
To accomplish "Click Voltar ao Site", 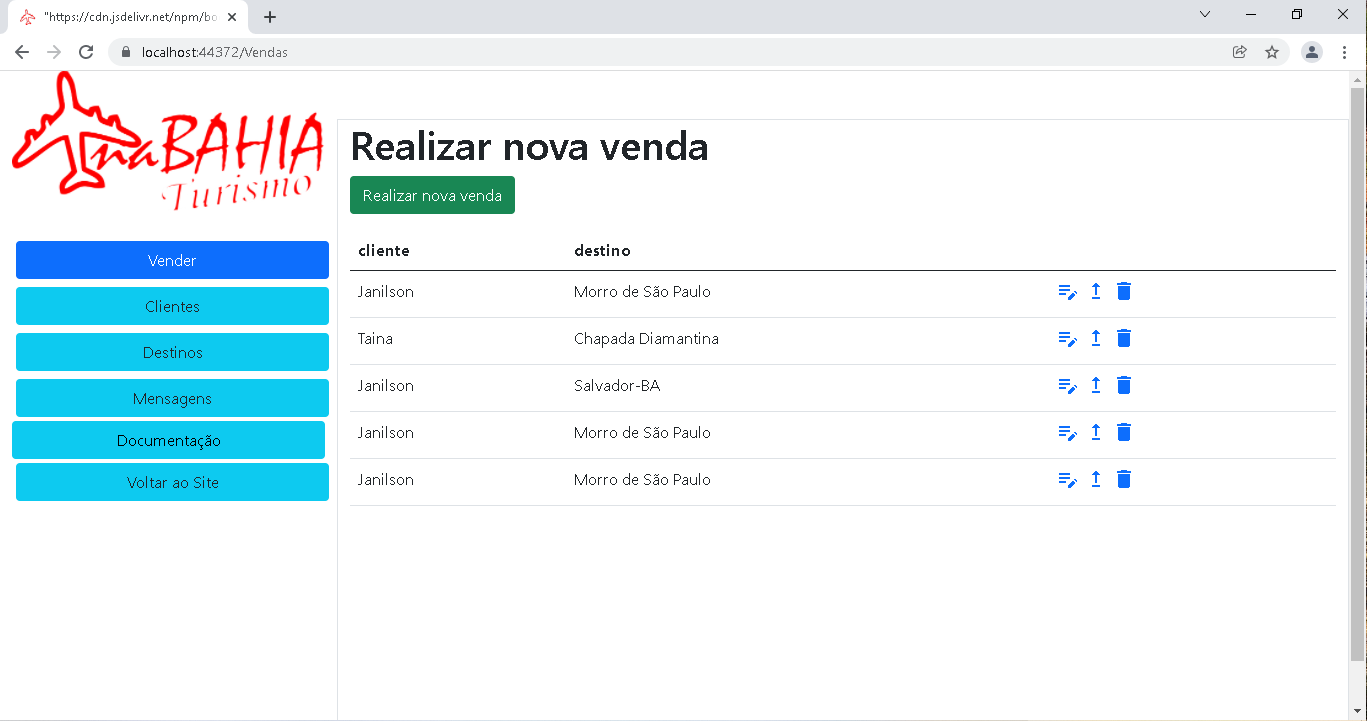I will pyautogui.click(x=172, y=482).
